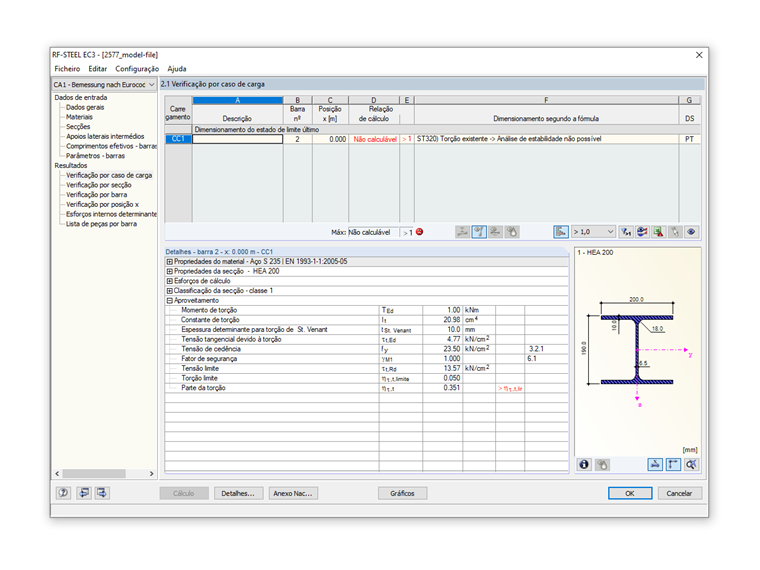The width and height of the screenshot is (760, 570).
Task: Go to previous table with left arrow icon
Action: tap(84, 493)
